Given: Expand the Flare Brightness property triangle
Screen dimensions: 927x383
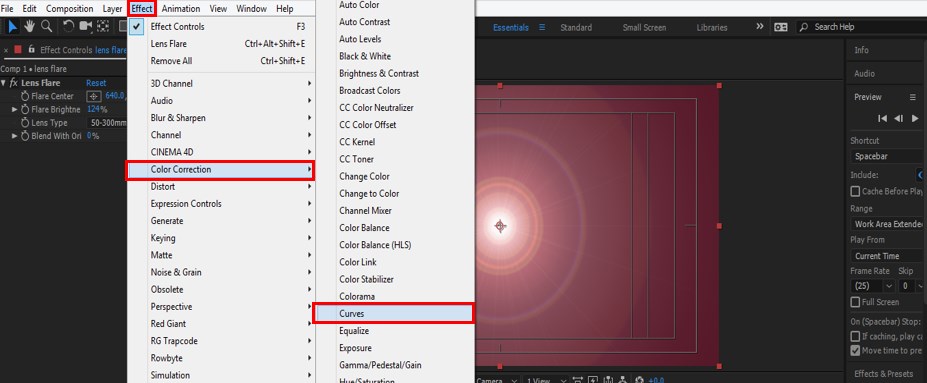Looking at the screenshot, I should (x=15, y=109).
